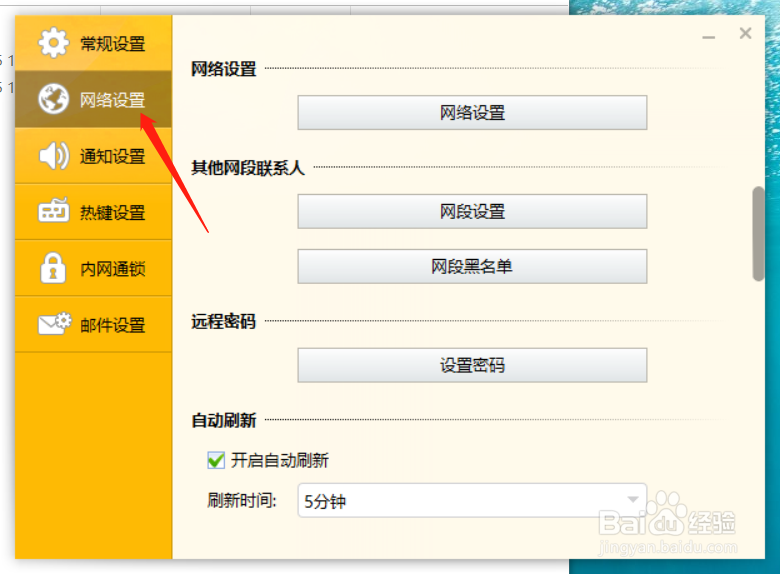Viewport: 780px width, 574px height.
Task: Click the padlock icon for 内网通锁
Action: click(53, 268)
